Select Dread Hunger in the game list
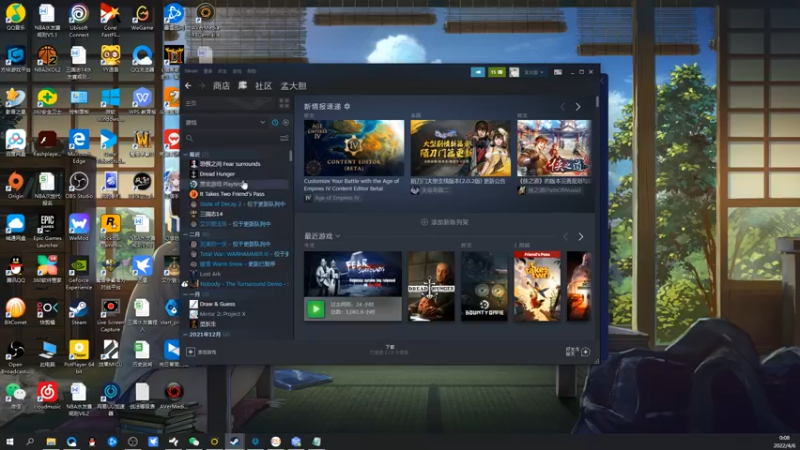 point(217,174)
